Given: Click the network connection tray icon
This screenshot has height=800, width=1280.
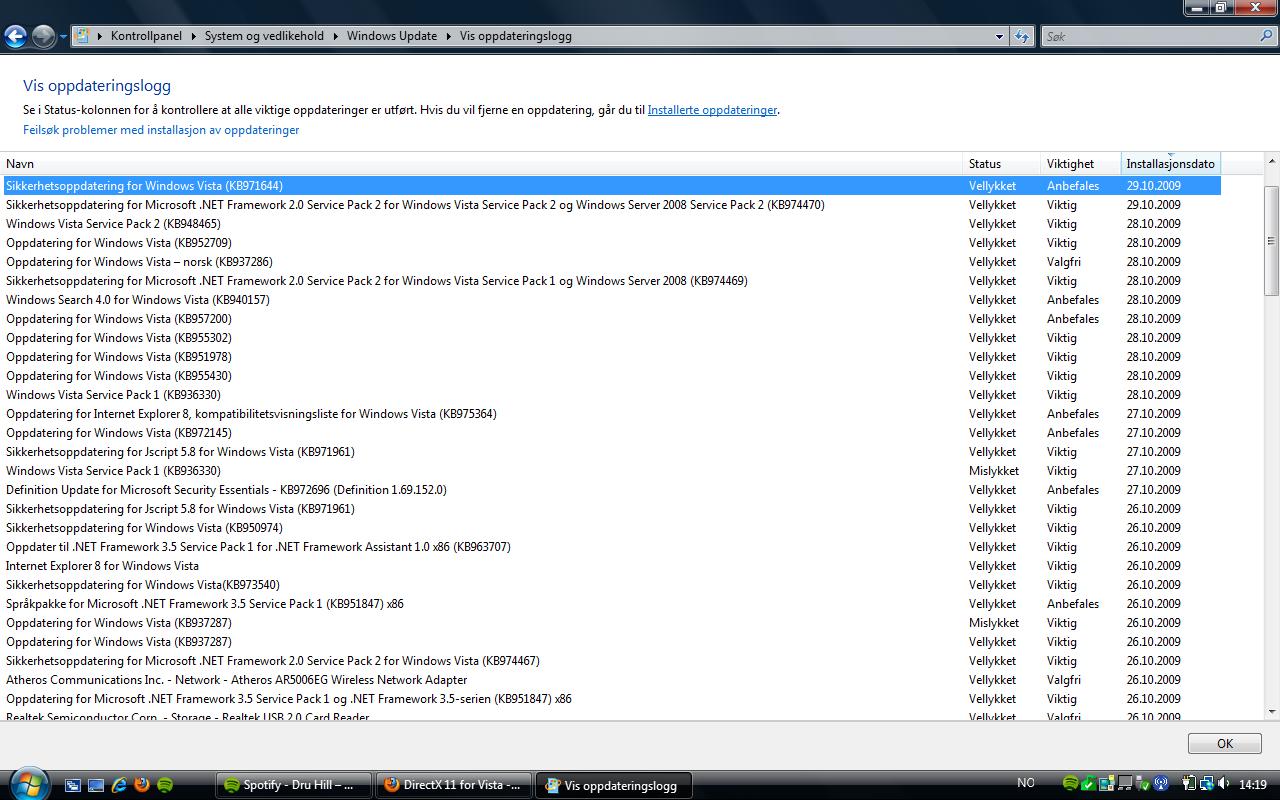Looking at the screenshot, I should pos(1207,783).
